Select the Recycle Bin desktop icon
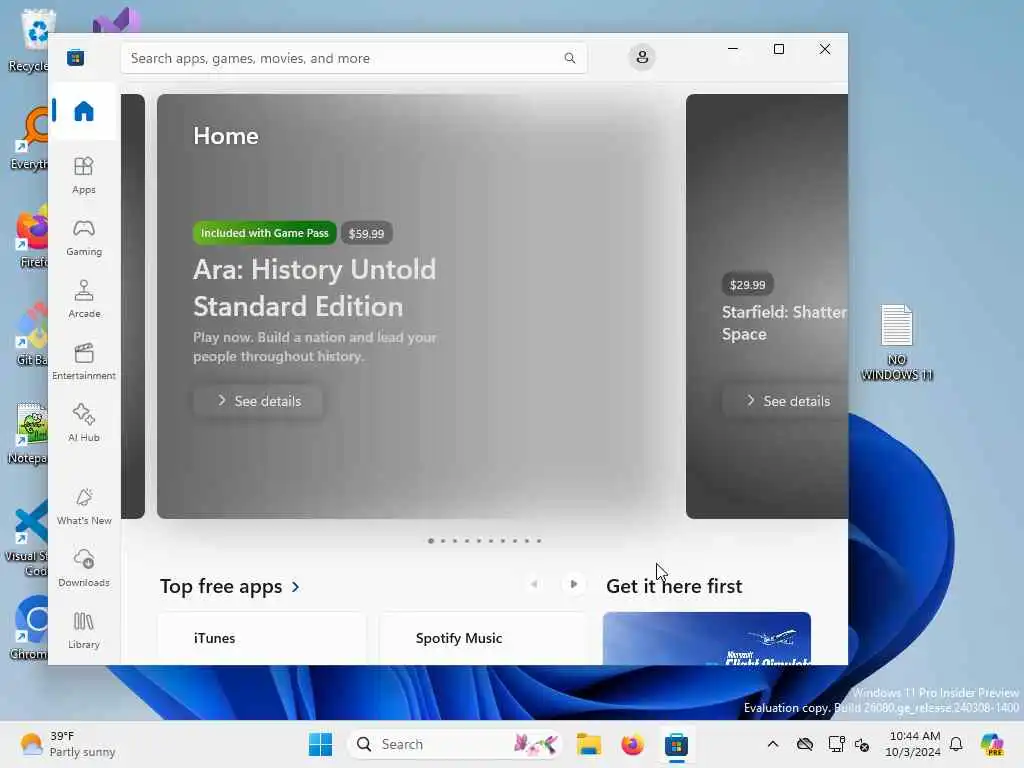Image resolution: width=1024 pixels, height=768 pixels. pos(29,39)
